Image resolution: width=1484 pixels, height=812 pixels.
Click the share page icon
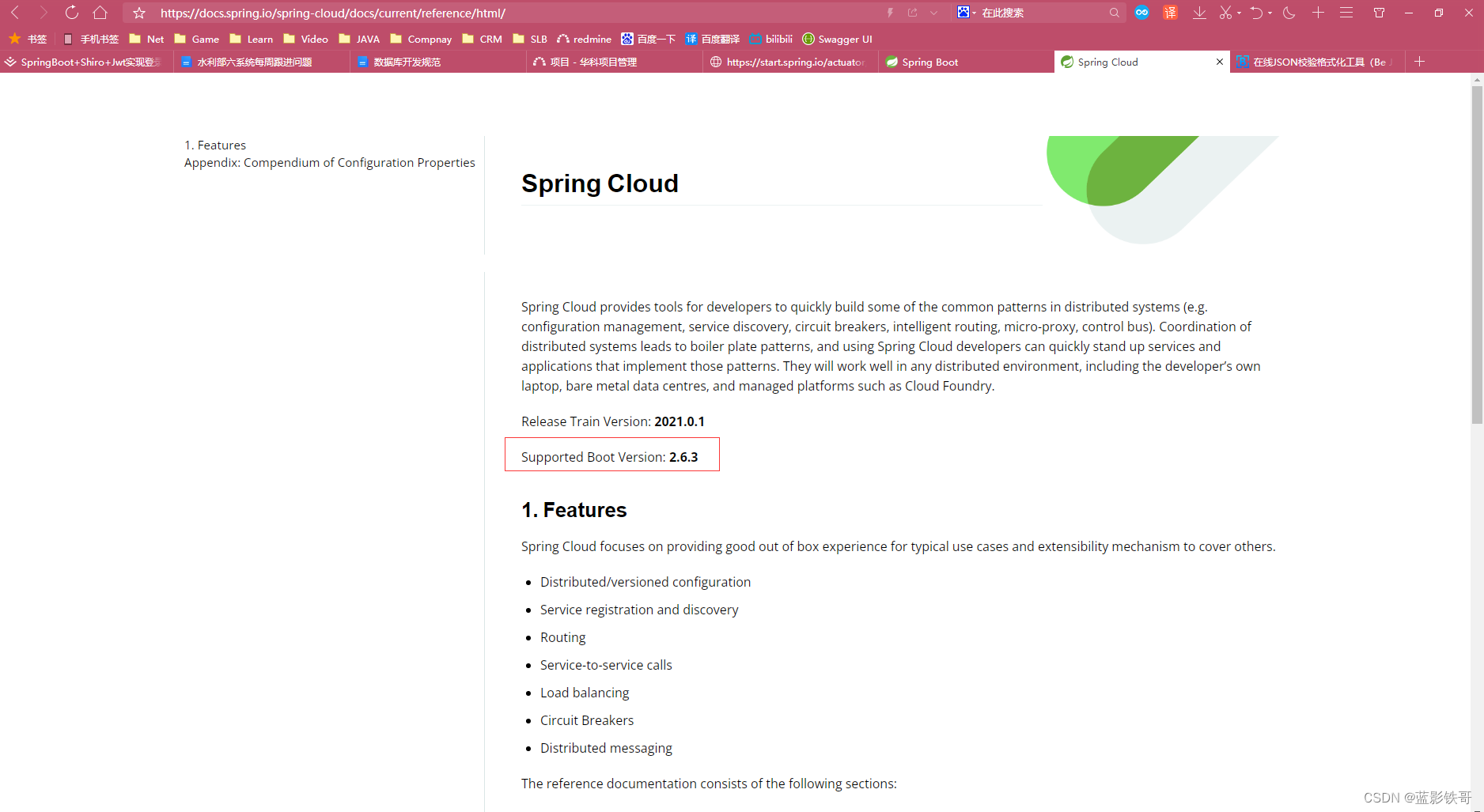[912, 13]
